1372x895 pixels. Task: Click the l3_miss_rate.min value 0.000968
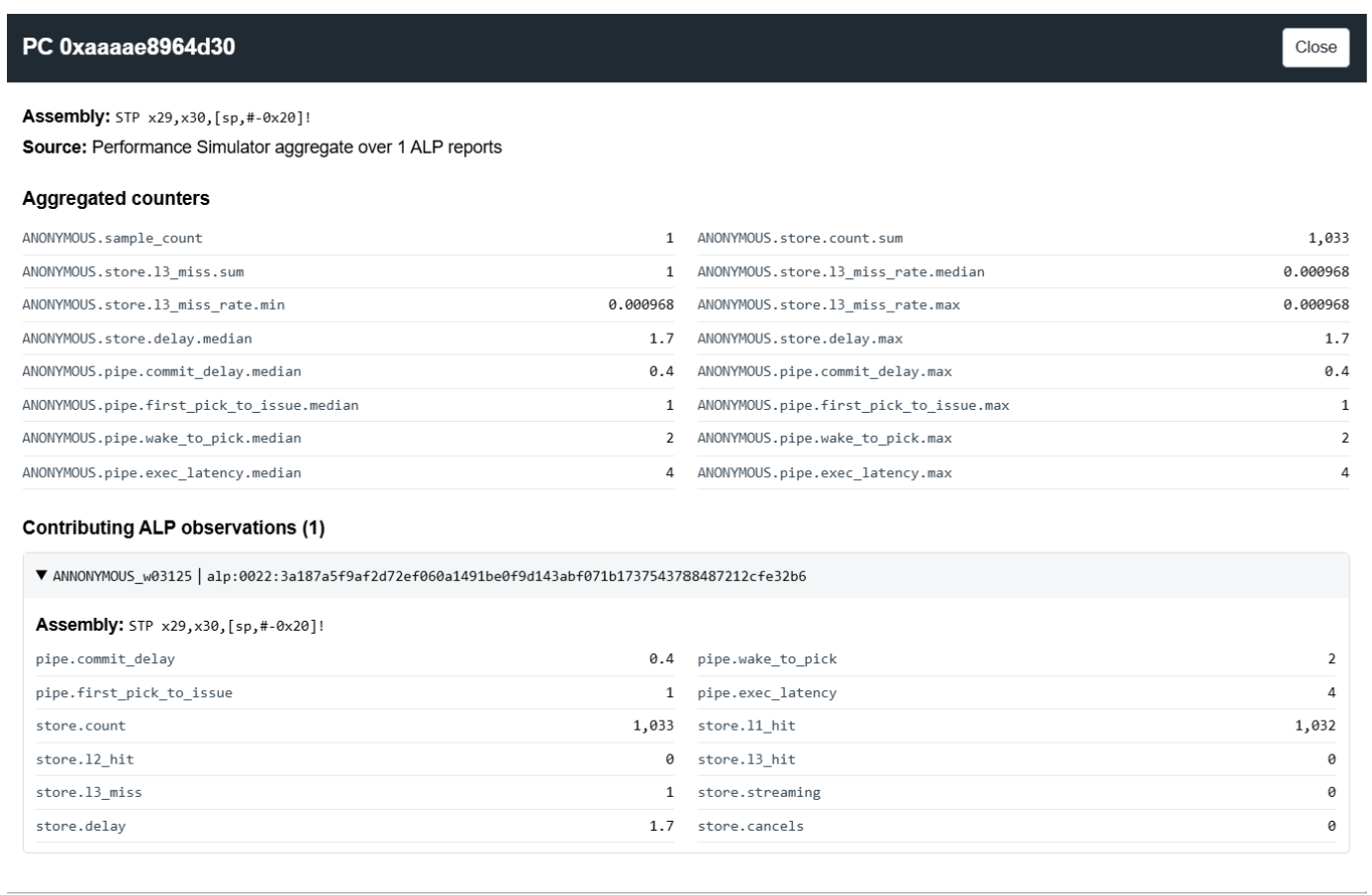[x=640, y=305]
